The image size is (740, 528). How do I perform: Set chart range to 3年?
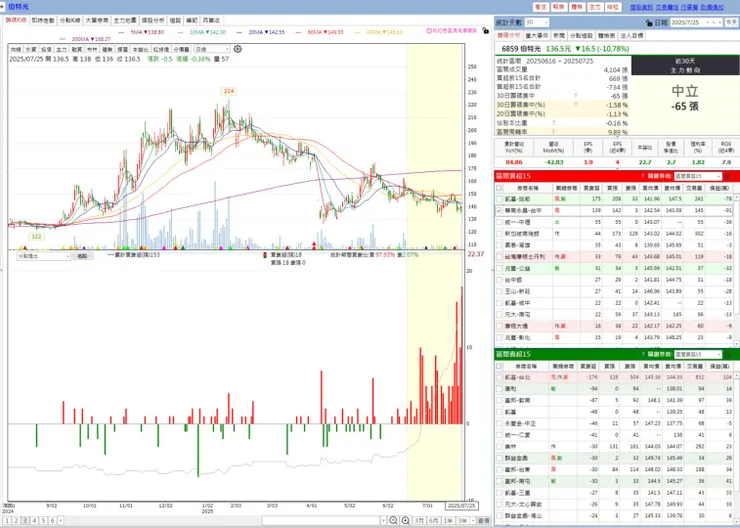point(462,520)
